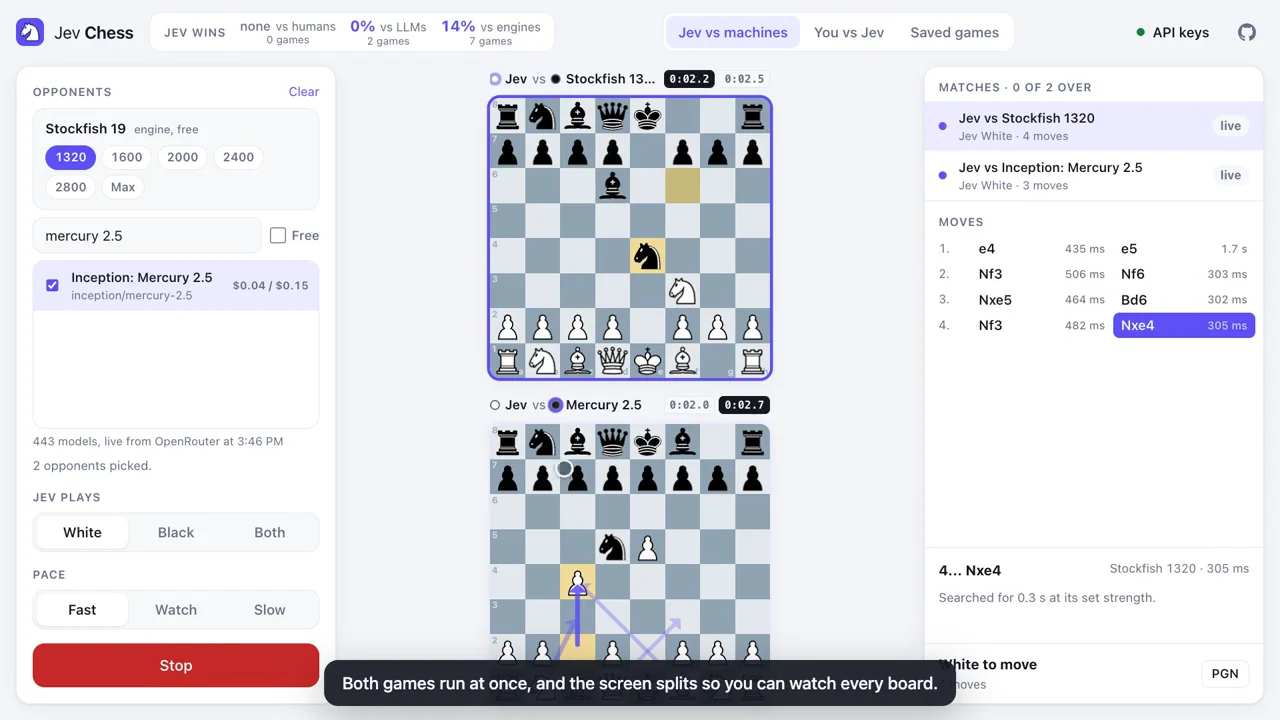Open the Saved games tab
This screenshot has height=720, width=1280.
pos(954,32)
